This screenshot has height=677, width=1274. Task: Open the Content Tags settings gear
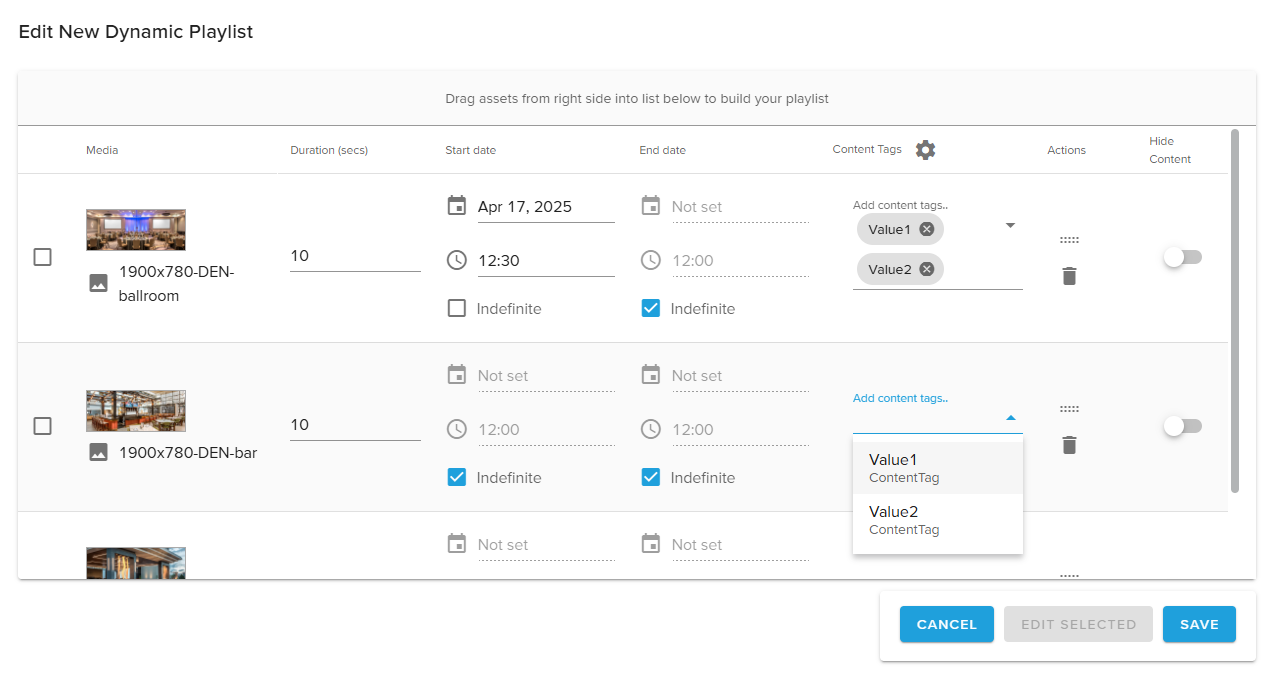(925, 150)
